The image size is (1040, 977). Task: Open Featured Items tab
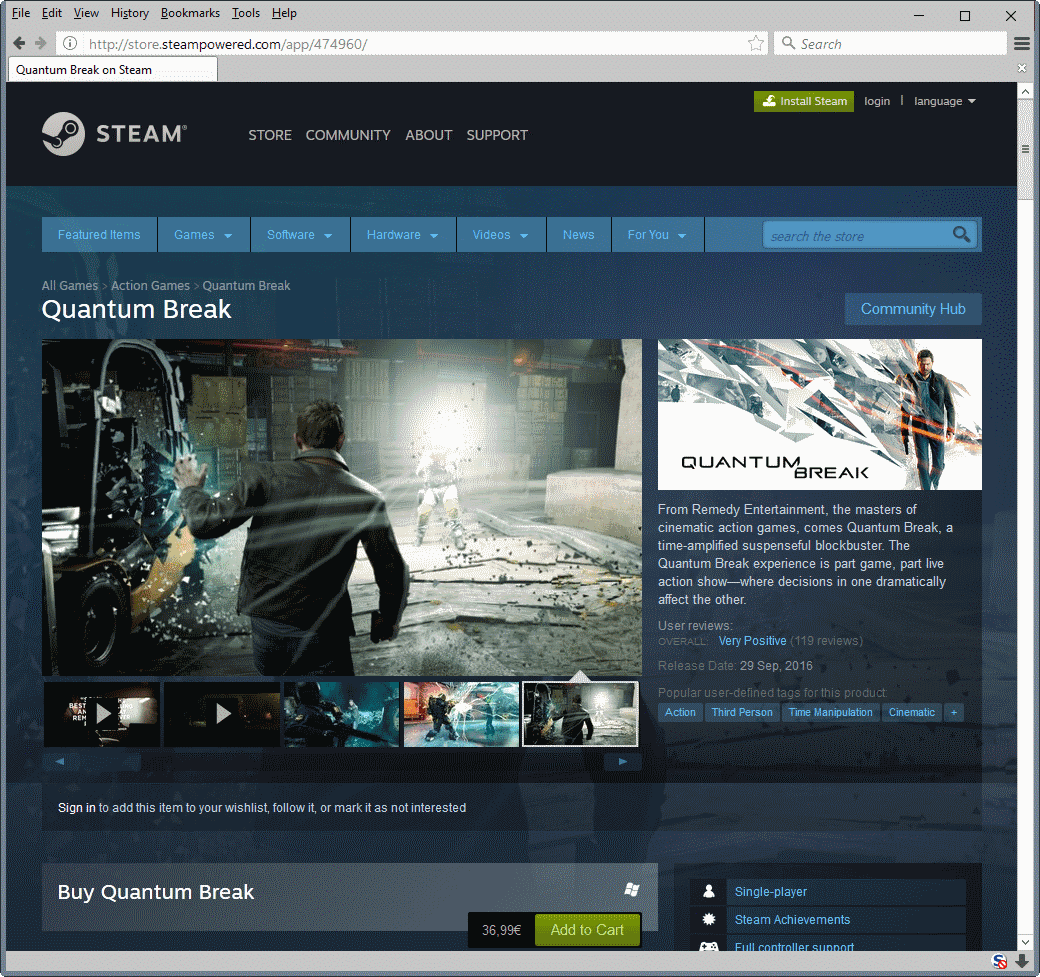(99, 235)
